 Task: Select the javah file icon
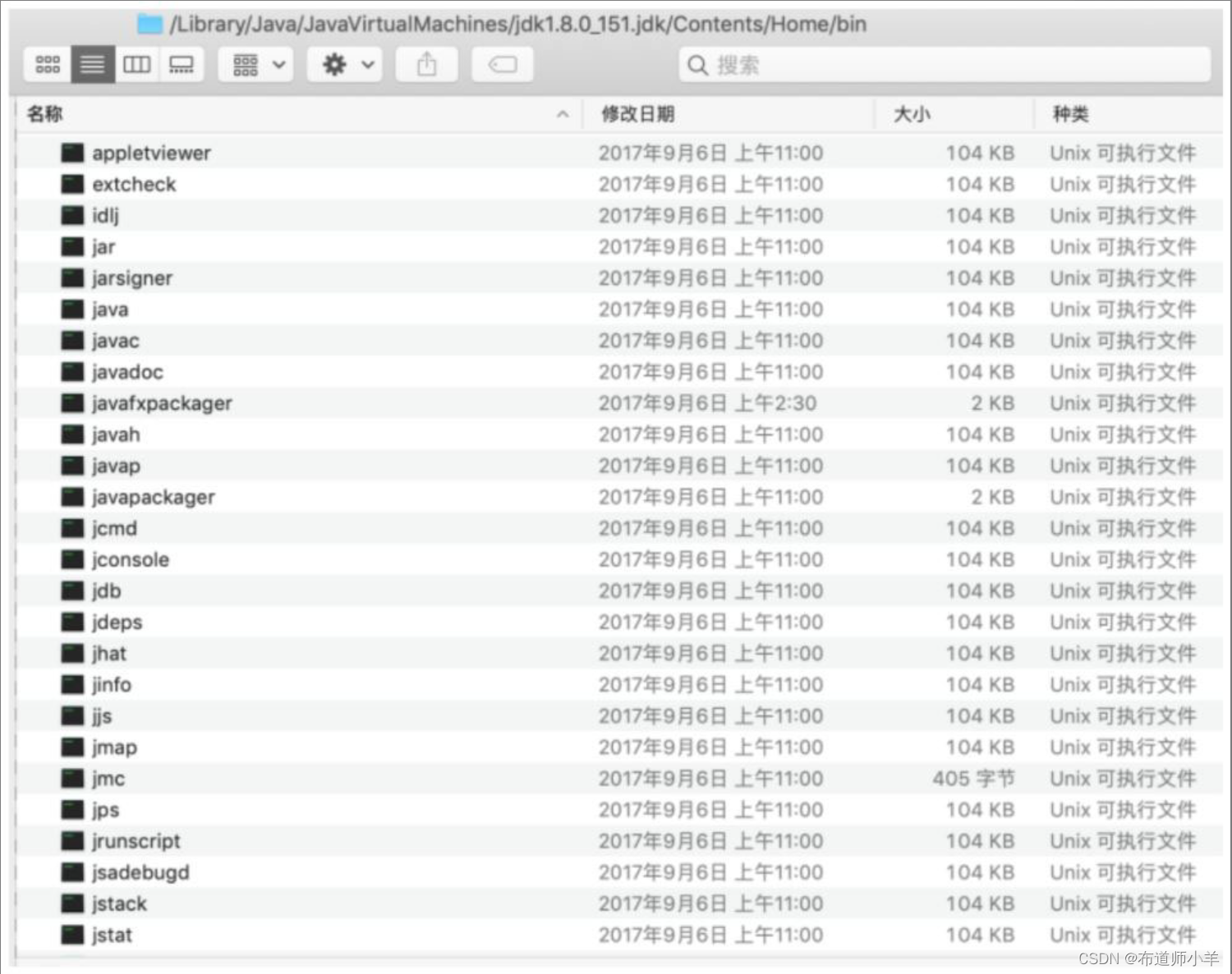pyautogui.click(x=73, y=434)
